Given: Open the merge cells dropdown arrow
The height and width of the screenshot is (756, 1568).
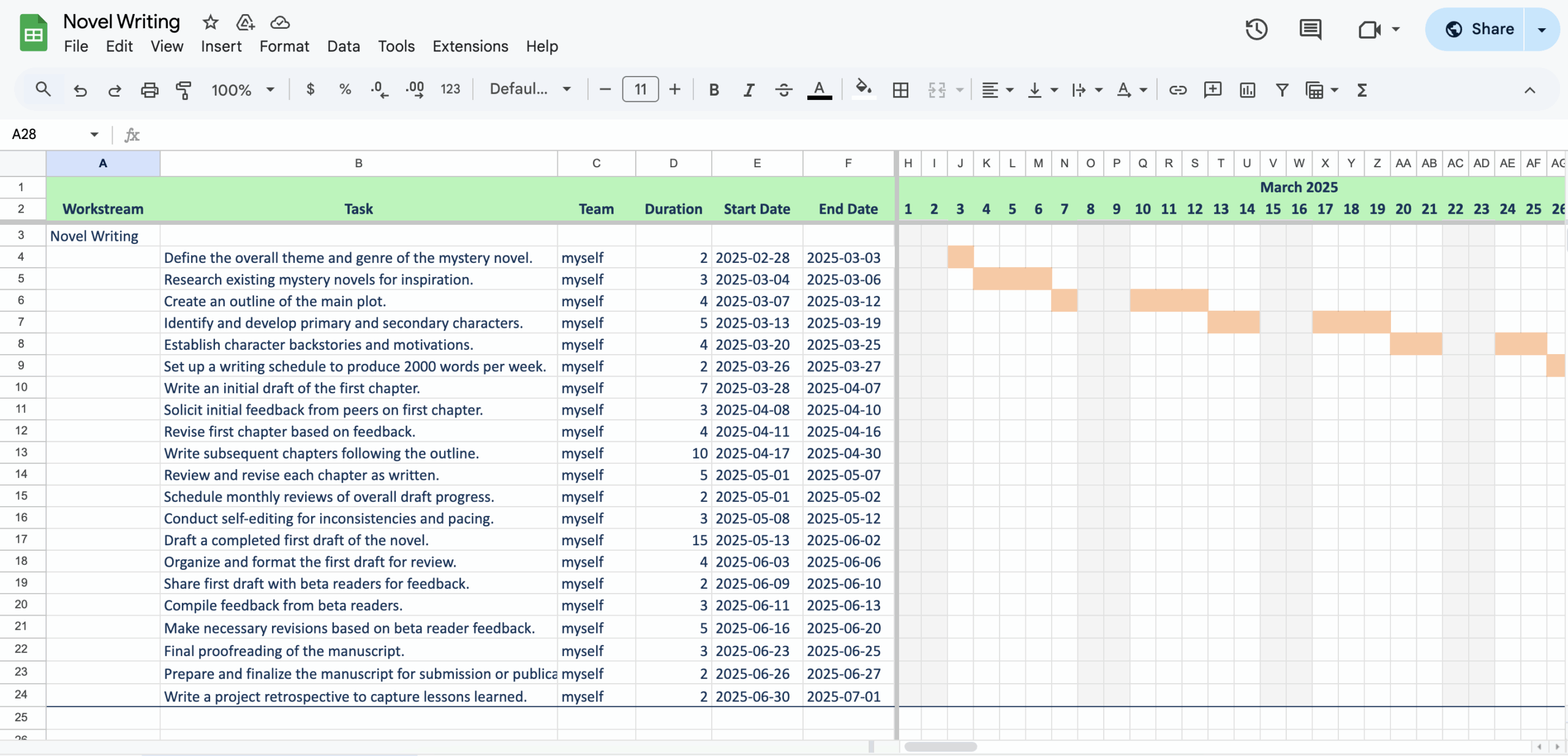Looking at the screenshot, I should point(959,90).
